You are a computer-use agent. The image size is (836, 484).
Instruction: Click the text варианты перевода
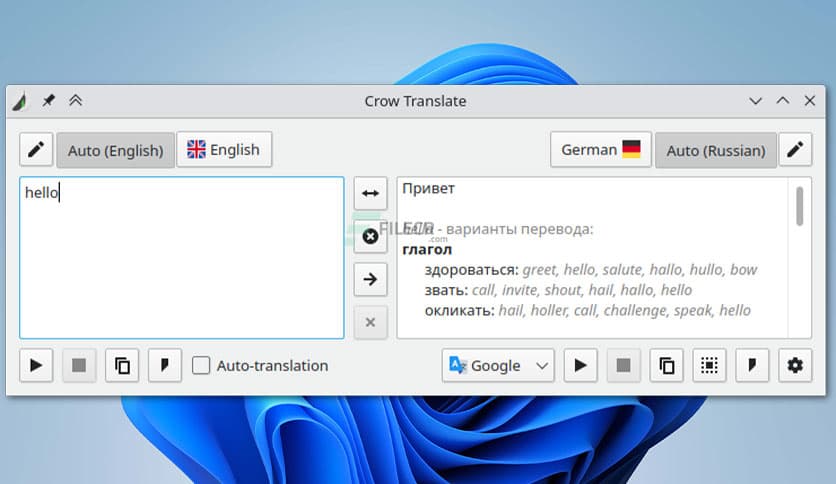pos(519,229)
